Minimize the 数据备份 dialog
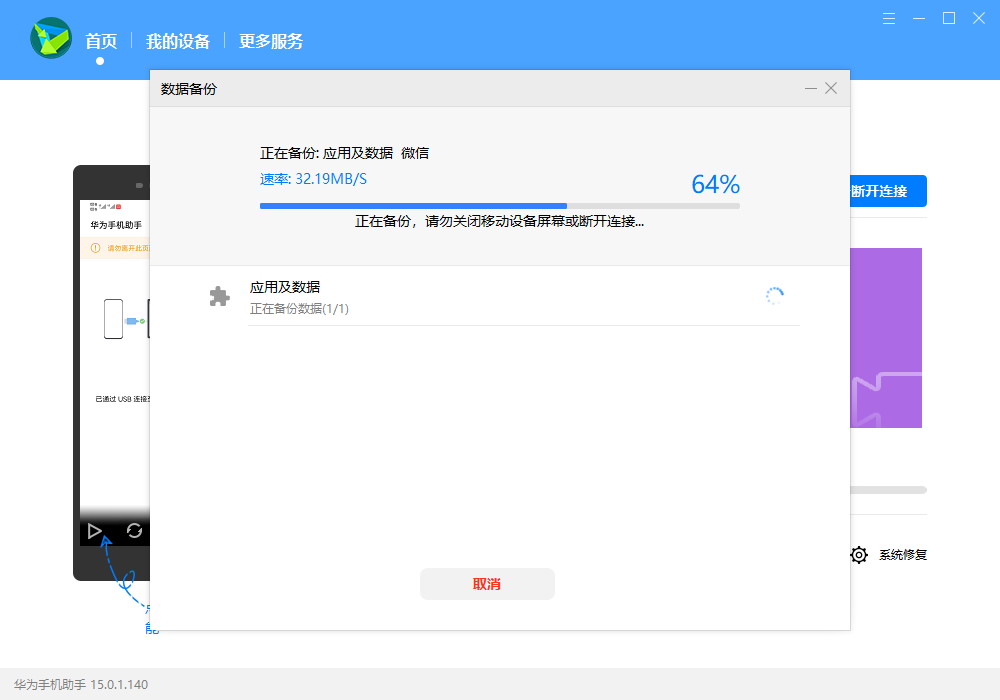The image size is (1000, 700). click(x=811, y=89)
